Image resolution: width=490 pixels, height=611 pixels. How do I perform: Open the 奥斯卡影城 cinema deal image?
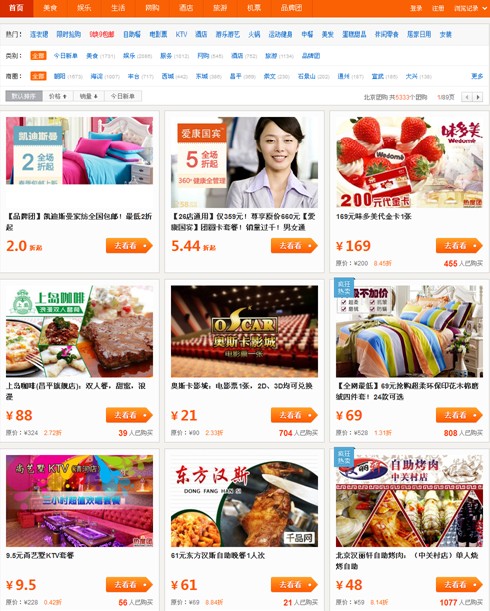click(x=244, y=332)
